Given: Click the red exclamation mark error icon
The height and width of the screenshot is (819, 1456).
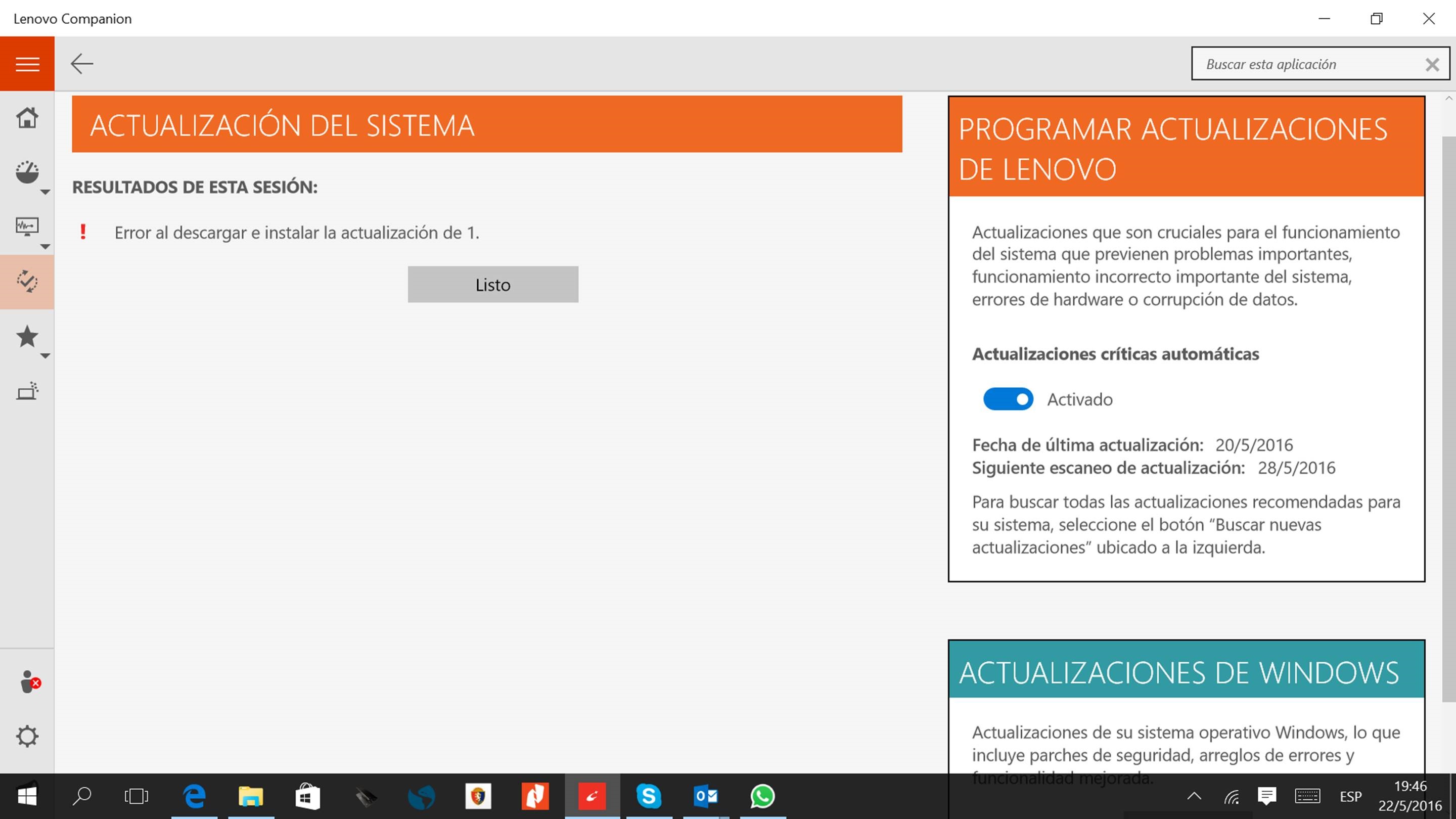Looking at the screenshot, I should click(83, 232).
